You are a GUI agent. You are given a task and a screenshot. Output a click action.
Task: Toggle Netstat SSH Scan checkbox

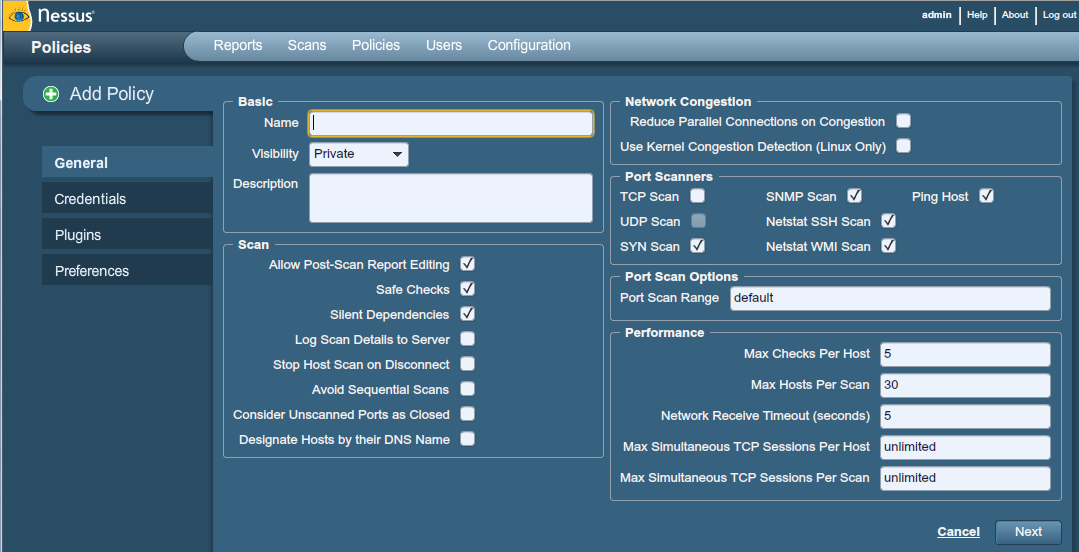pos(888,221)
